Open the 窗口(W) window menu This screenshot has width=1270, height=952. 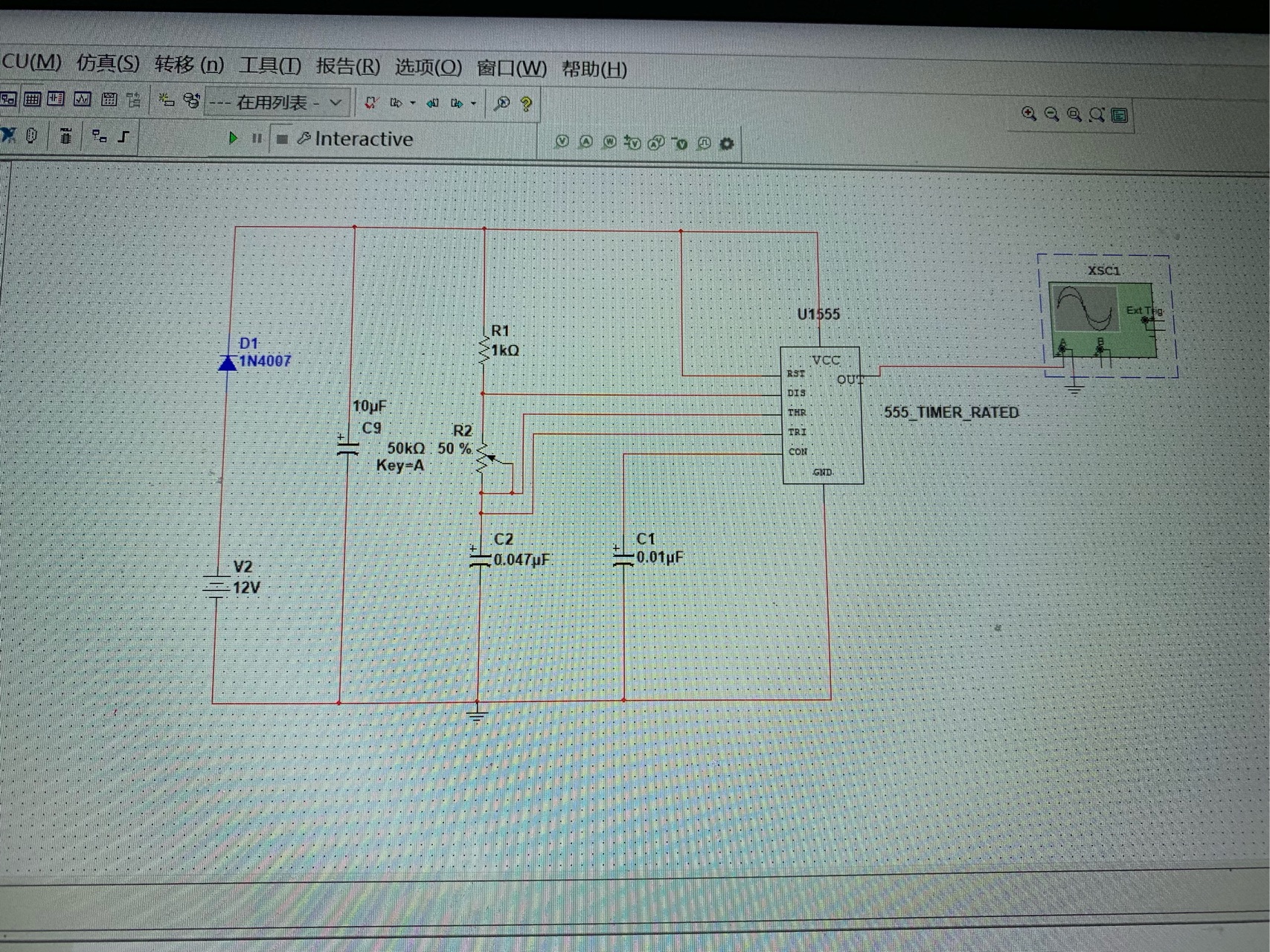511,68
